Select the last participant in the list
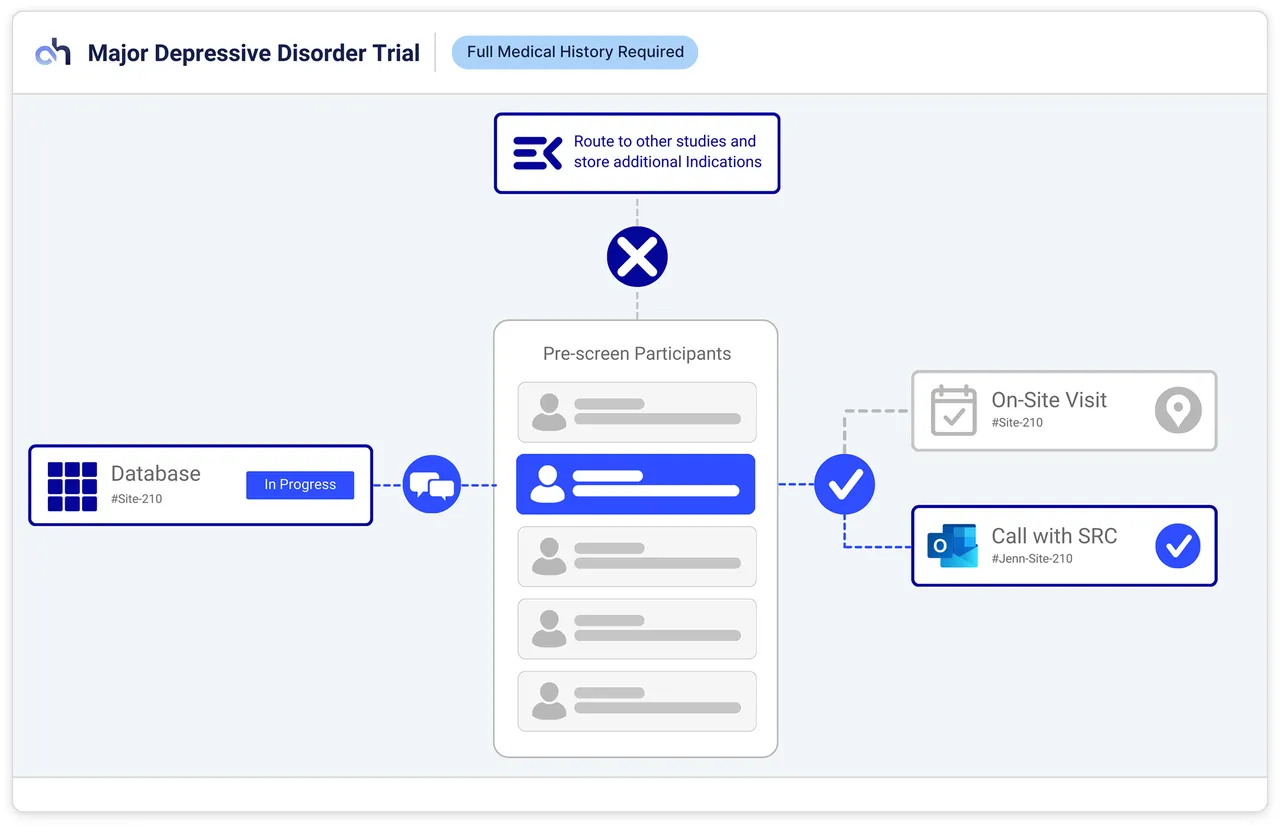1280x827 pixels. [637, 701]
